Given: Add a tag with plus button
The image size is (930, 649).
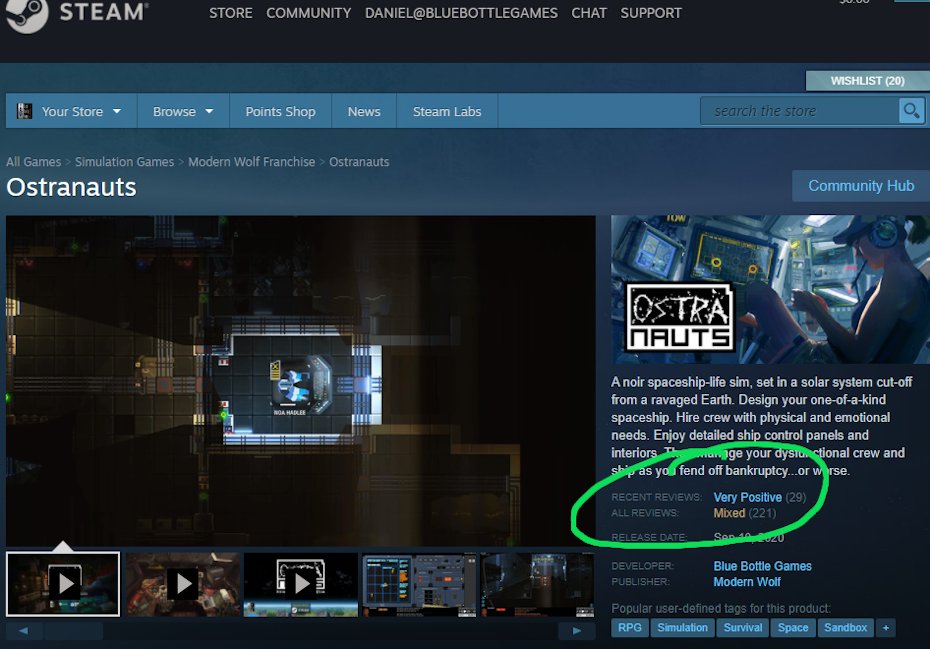Looking at the screenshot, I should (886, 628).
